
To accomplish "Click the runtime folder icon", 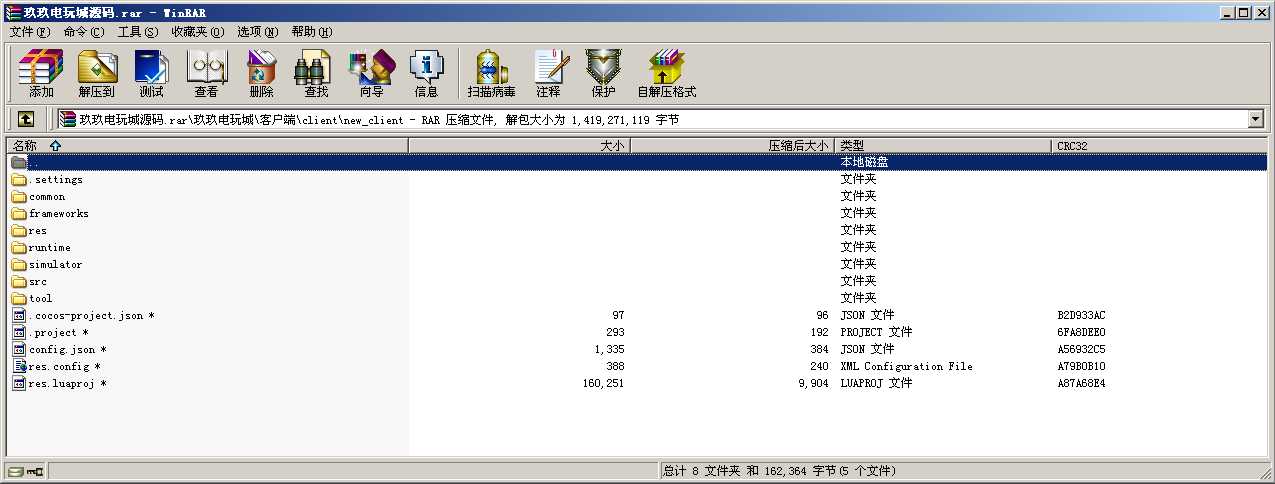I will [19, 248].
